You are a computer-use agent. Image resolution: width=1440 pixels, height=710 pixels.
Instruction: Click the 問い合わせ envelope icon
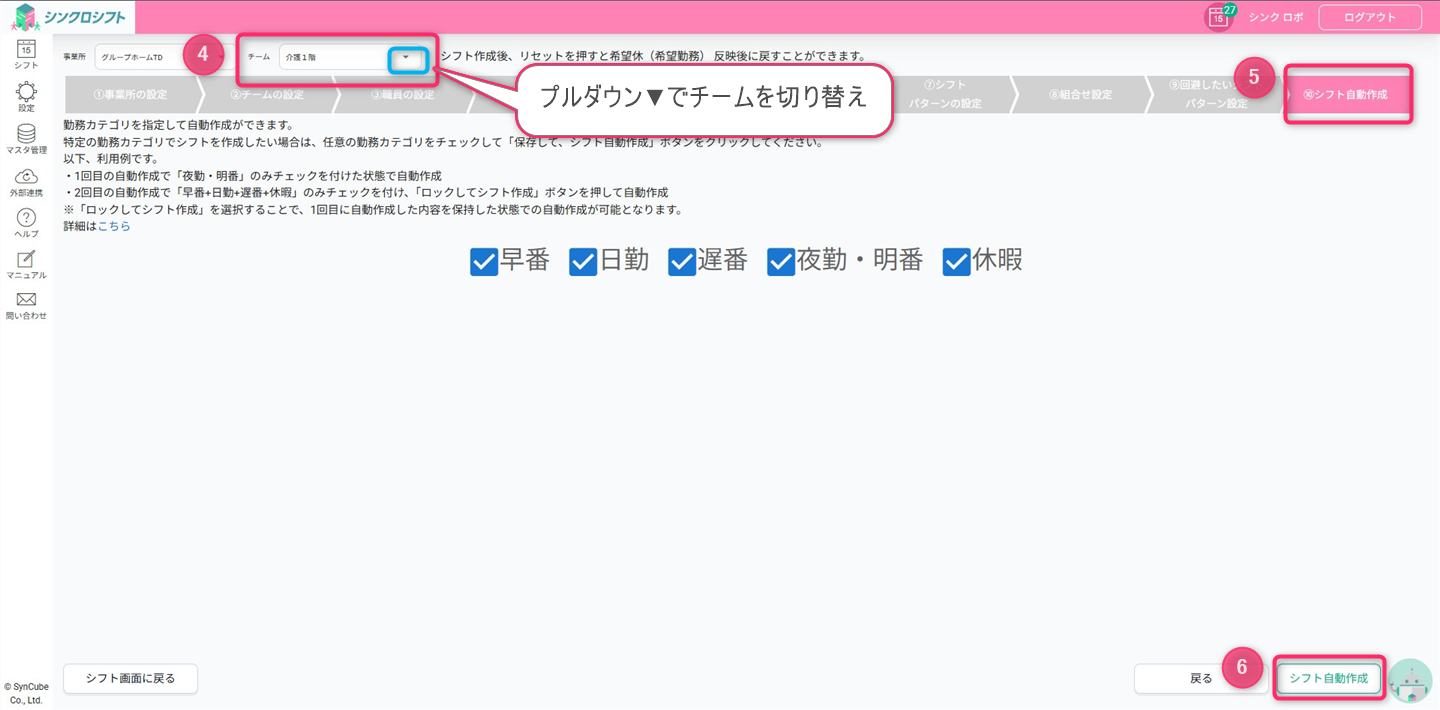pos(26,300)
